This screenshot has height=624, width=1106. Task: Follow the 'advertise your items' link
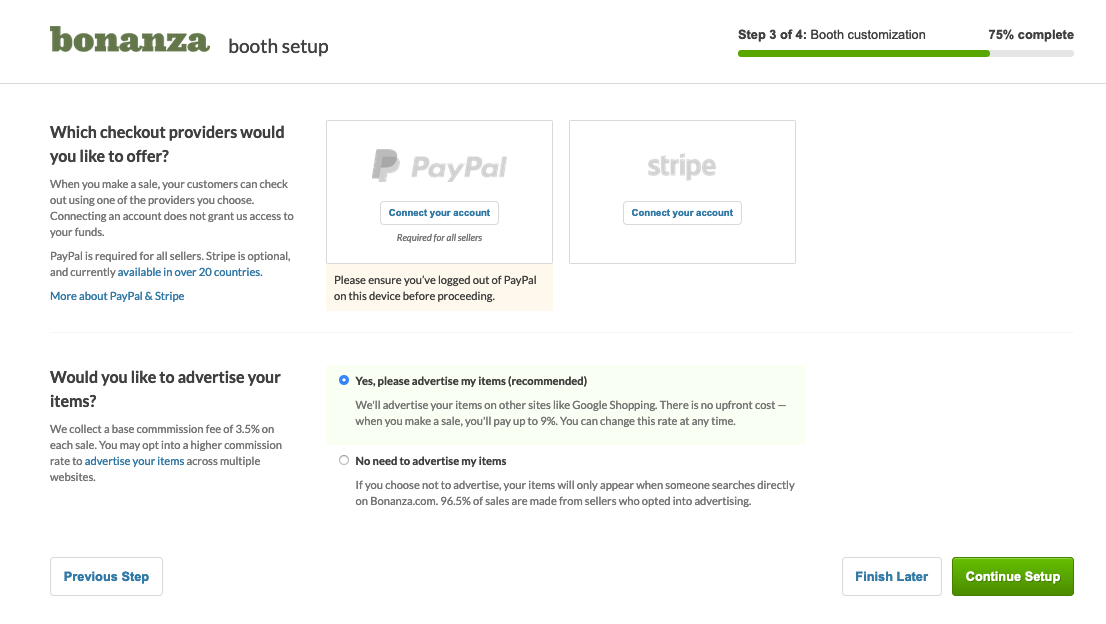pos(134,461)
